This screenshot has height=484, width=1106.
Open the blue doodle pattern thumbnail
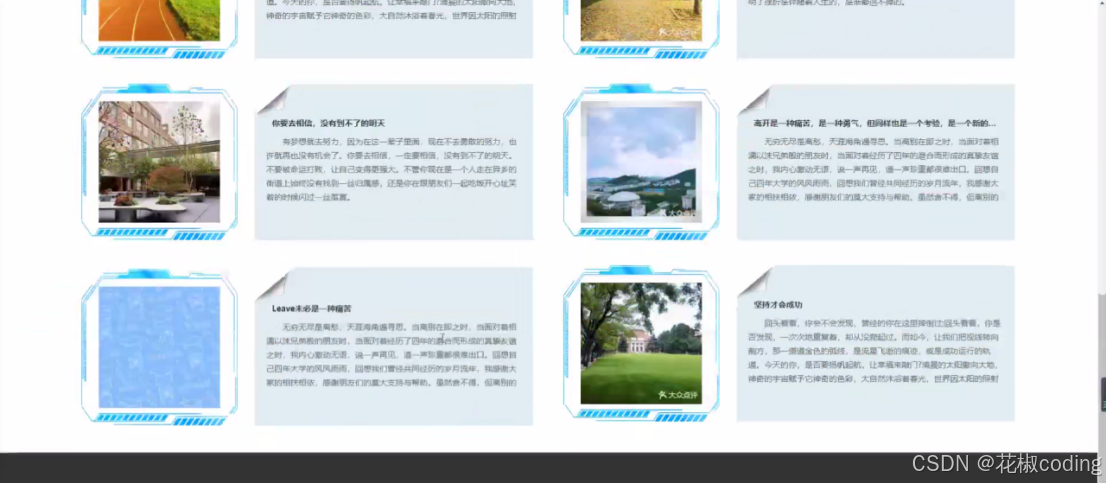coord(159,347)
